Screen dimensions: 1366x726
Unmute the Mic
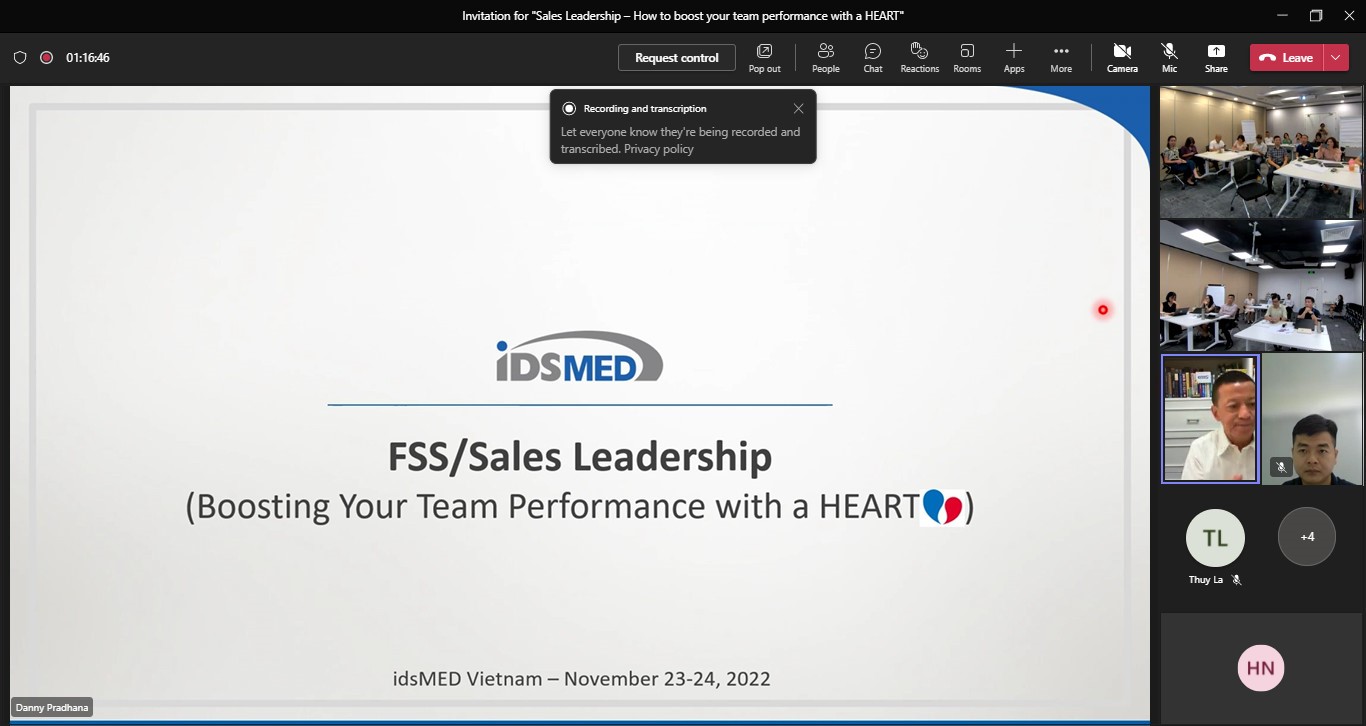[1169, 57]
